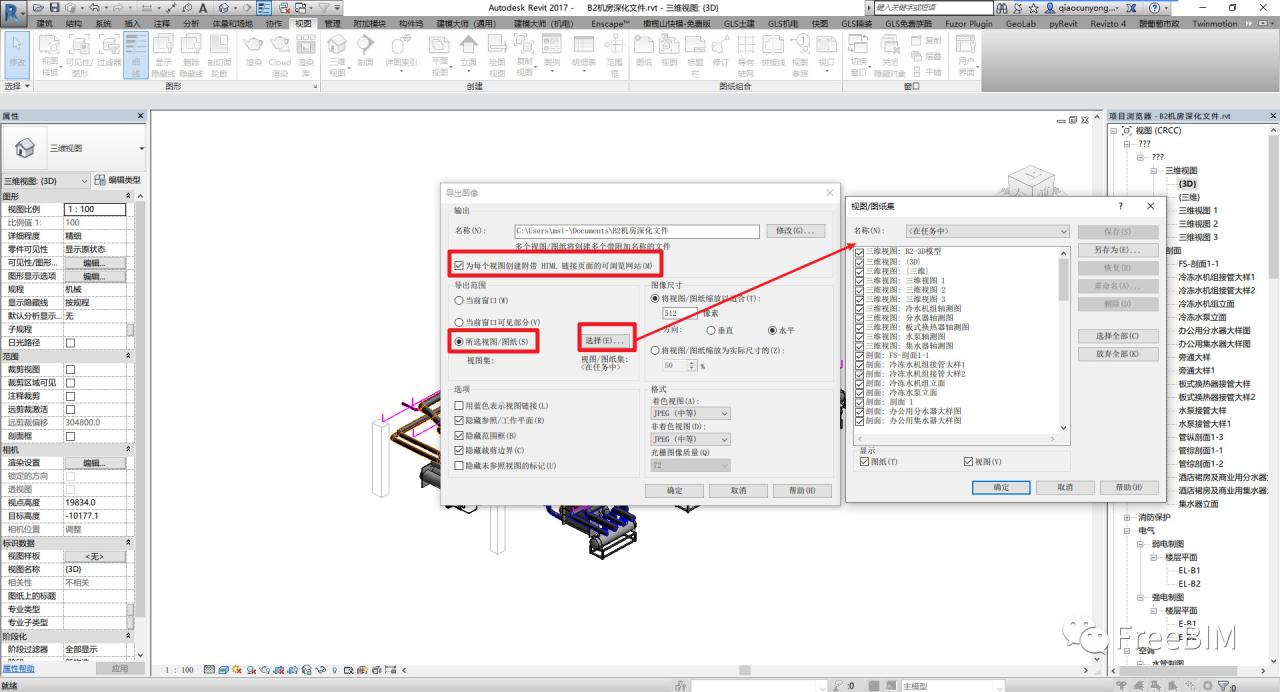1280x692 pixels.
Task: Enable 用蓝色表示视图链接 checkbox
Action: [459, 406]
